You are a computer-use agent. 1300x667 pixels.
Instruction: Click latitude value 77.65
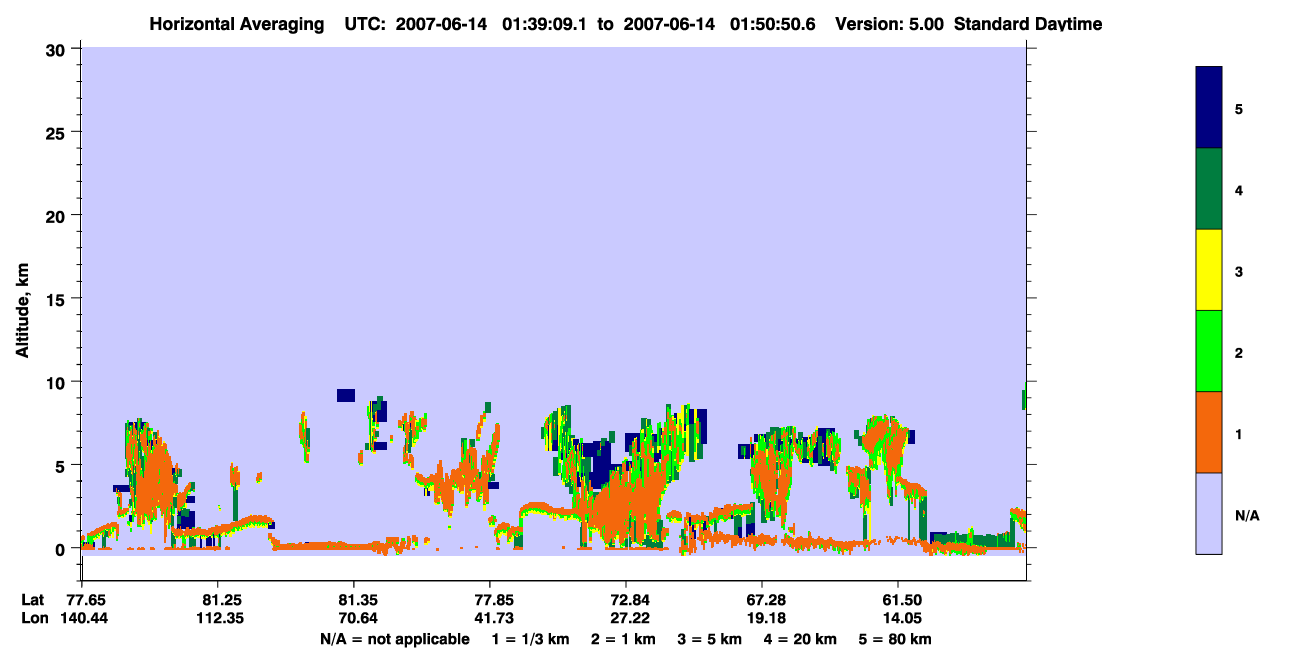[85, 600]
